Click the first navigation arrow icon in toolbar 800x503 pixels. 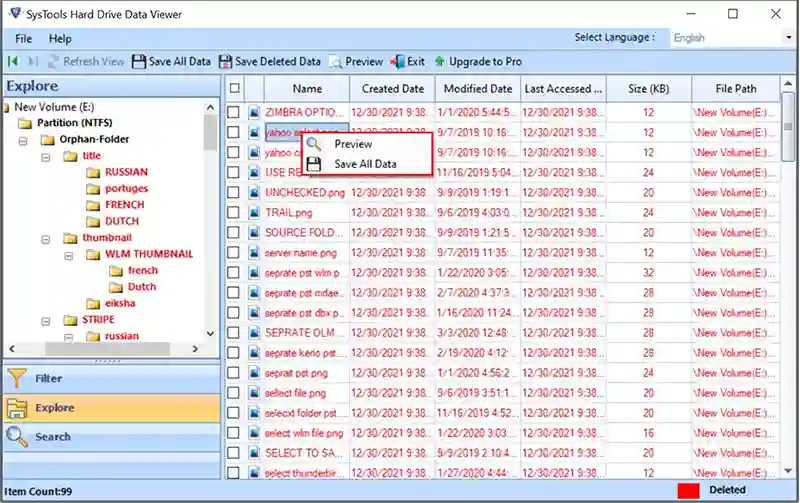[13, 62]
